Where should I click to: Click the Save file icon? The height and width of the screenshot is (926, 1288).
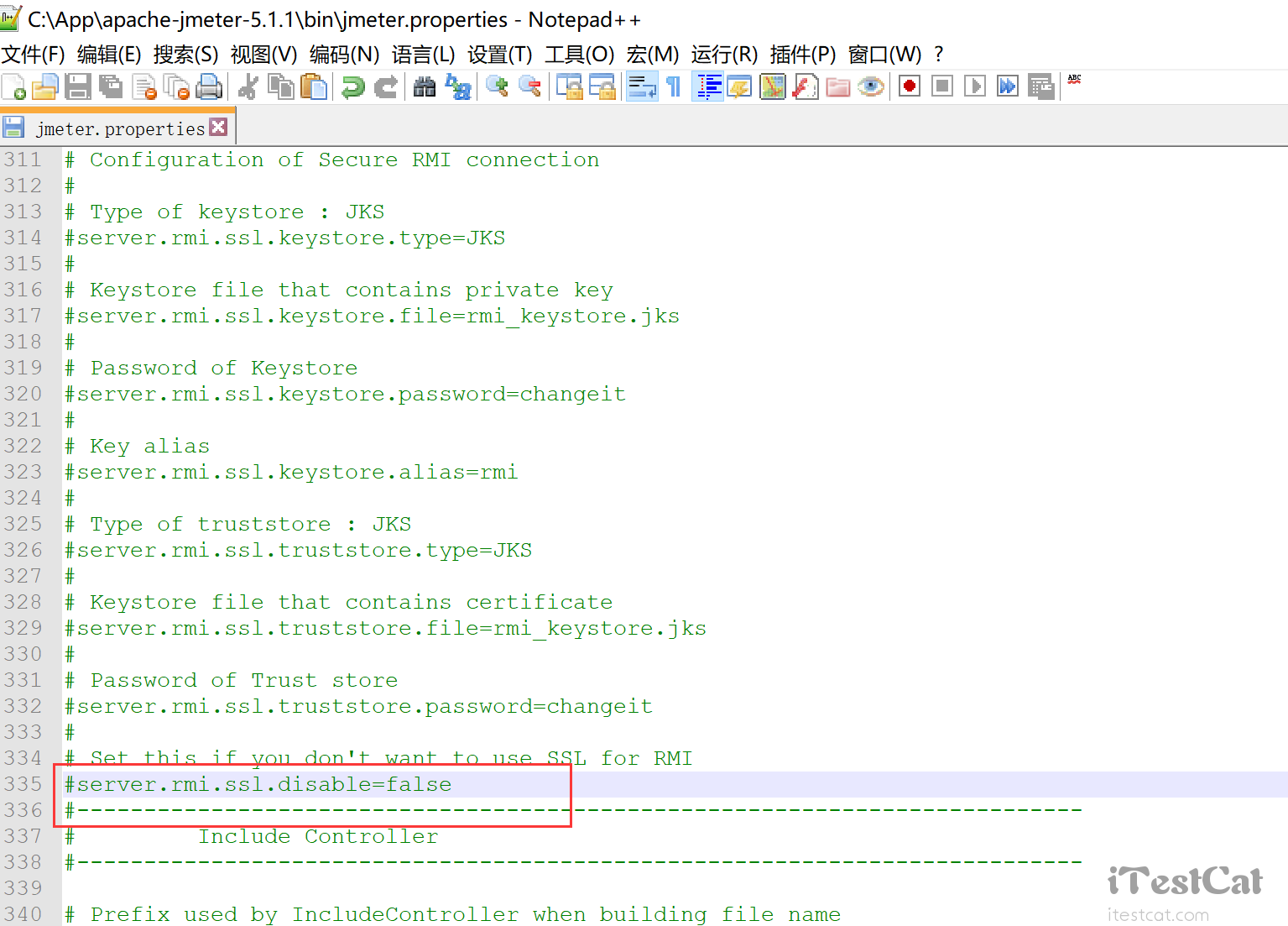coord(78,86)
